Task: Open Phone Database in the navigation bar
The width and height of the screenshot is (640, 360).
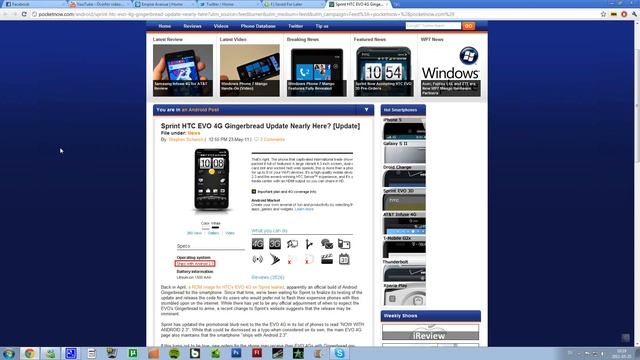Action: tap(258, 26)
